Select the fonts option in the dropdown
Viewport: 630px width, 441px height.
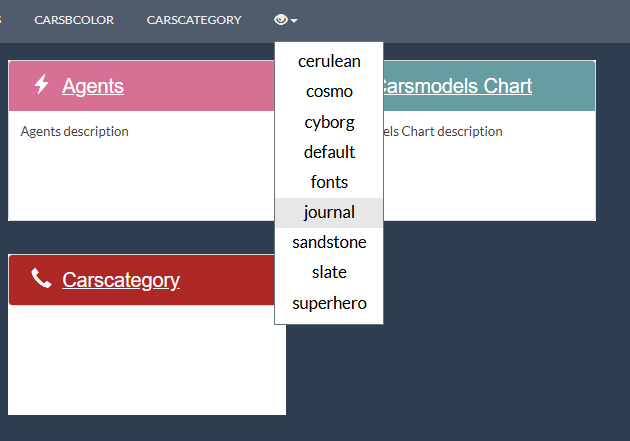[329, 182]
